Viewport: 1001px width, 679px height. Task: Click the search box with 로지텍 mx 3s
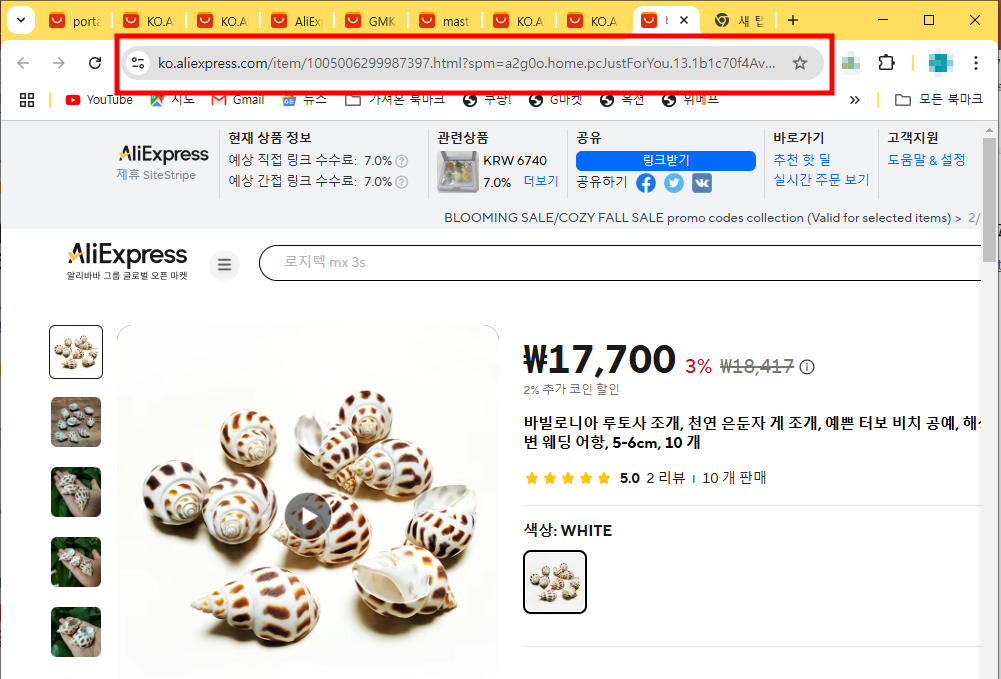click(x=622, y=262)
